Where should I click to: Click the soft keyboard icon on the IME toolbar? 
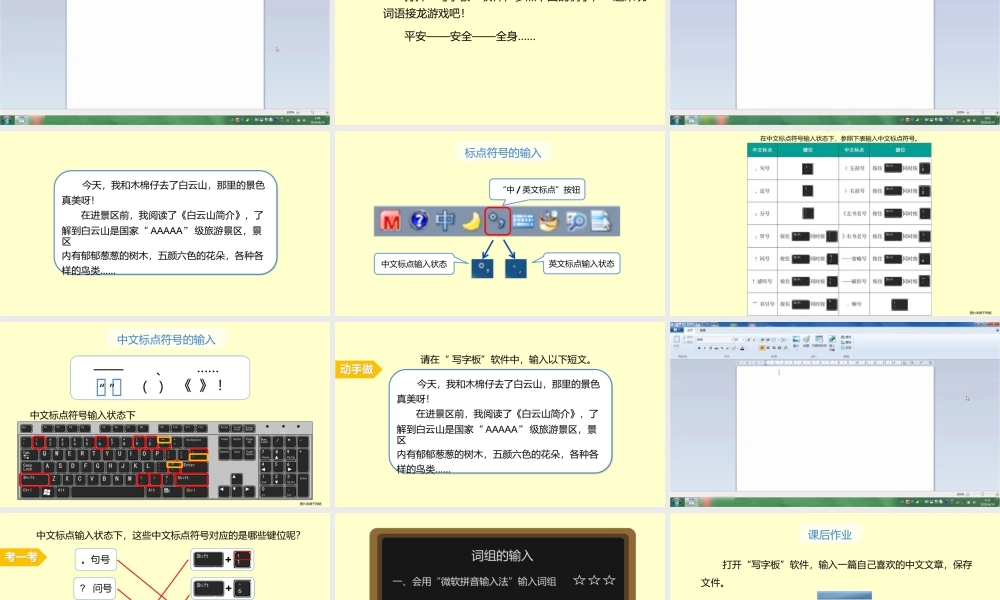pyautogui.click(x=523, y=221)
